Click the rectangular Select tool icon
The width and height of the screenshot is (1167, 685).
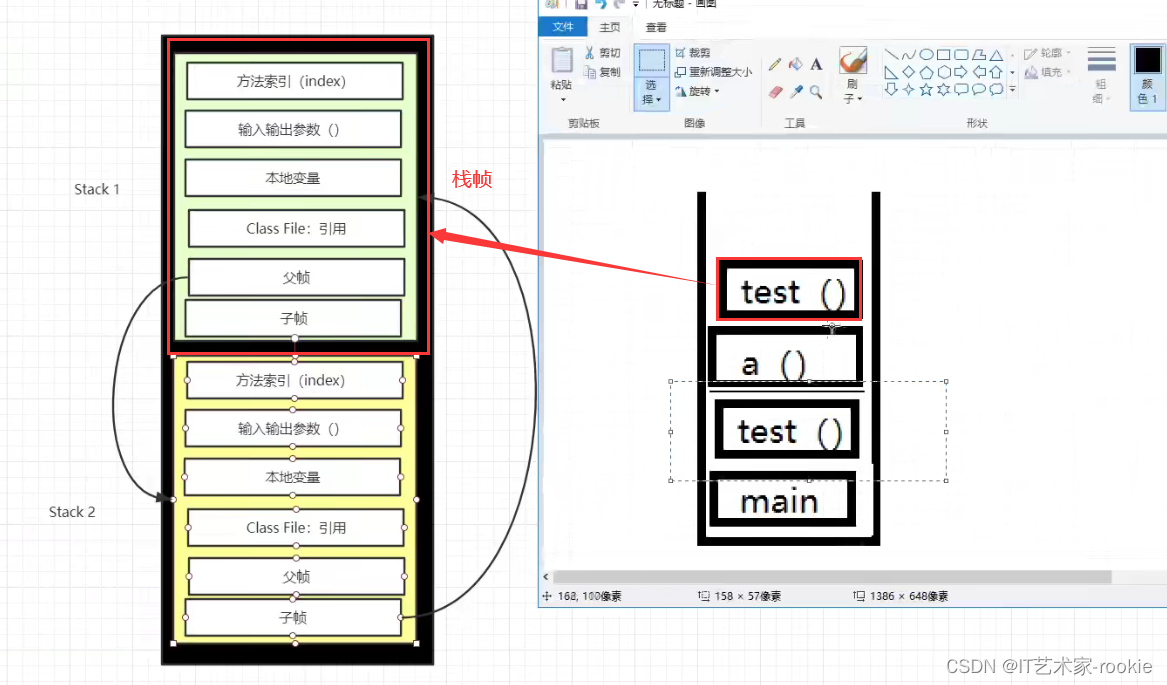651,61
